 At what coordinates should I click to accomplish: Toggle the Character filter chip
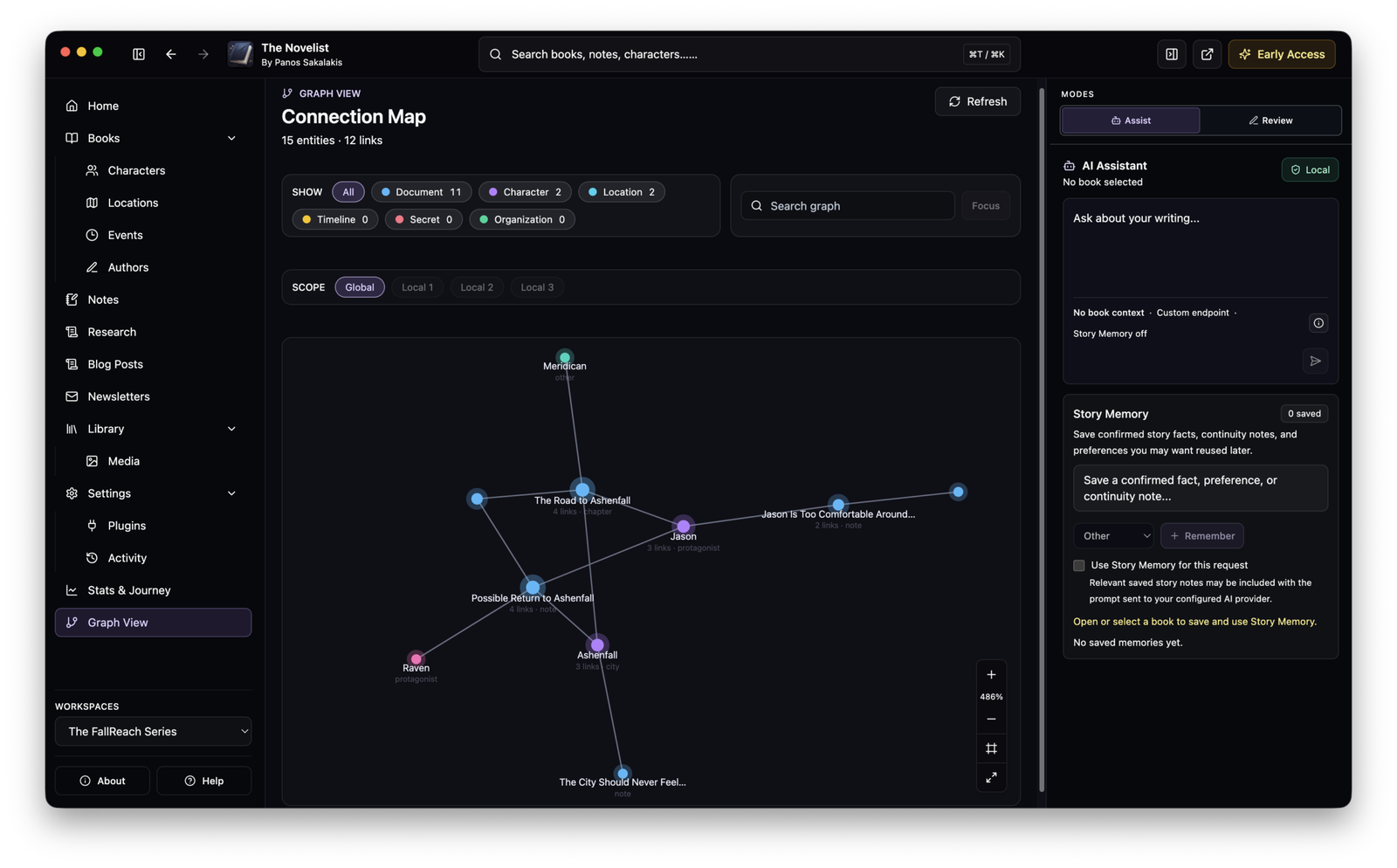(x=525, y=192)
